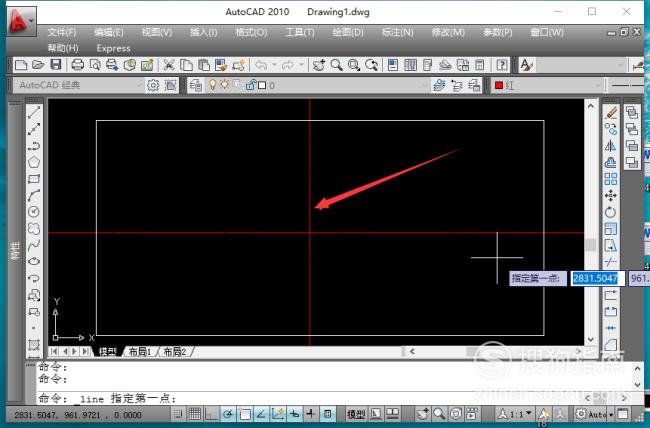Viewport: 650px width, 428px height.
Task: Click the vertical scrollbar down arrow of canvas
Action: (591, 339)
